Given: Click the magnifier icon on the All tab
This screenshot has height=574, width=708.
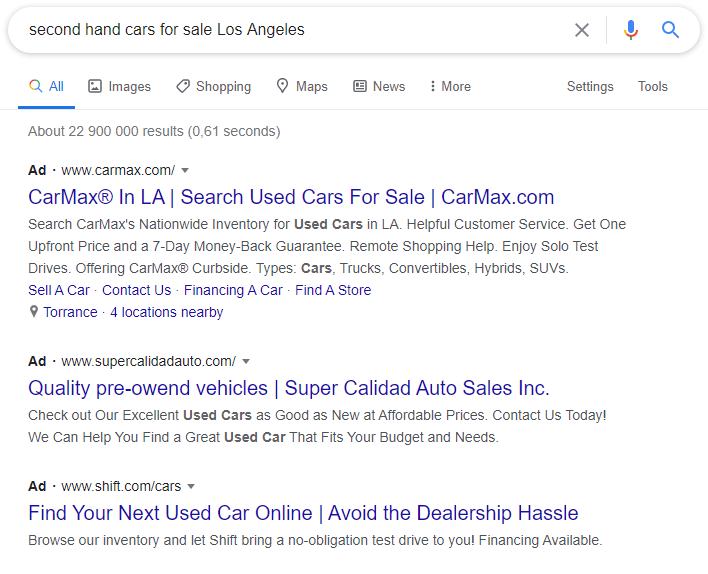Looking at the screenshot, I should [35, 86].
